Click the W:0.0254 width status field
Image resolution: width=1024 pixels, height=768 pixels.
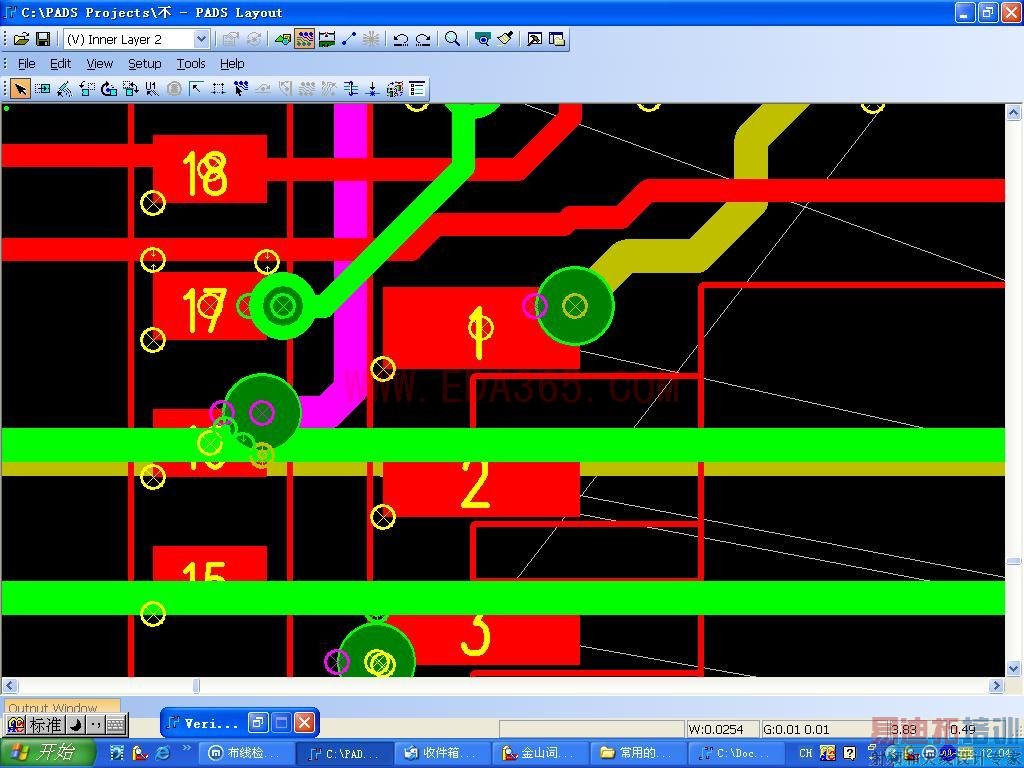click(x=723, y=729)
